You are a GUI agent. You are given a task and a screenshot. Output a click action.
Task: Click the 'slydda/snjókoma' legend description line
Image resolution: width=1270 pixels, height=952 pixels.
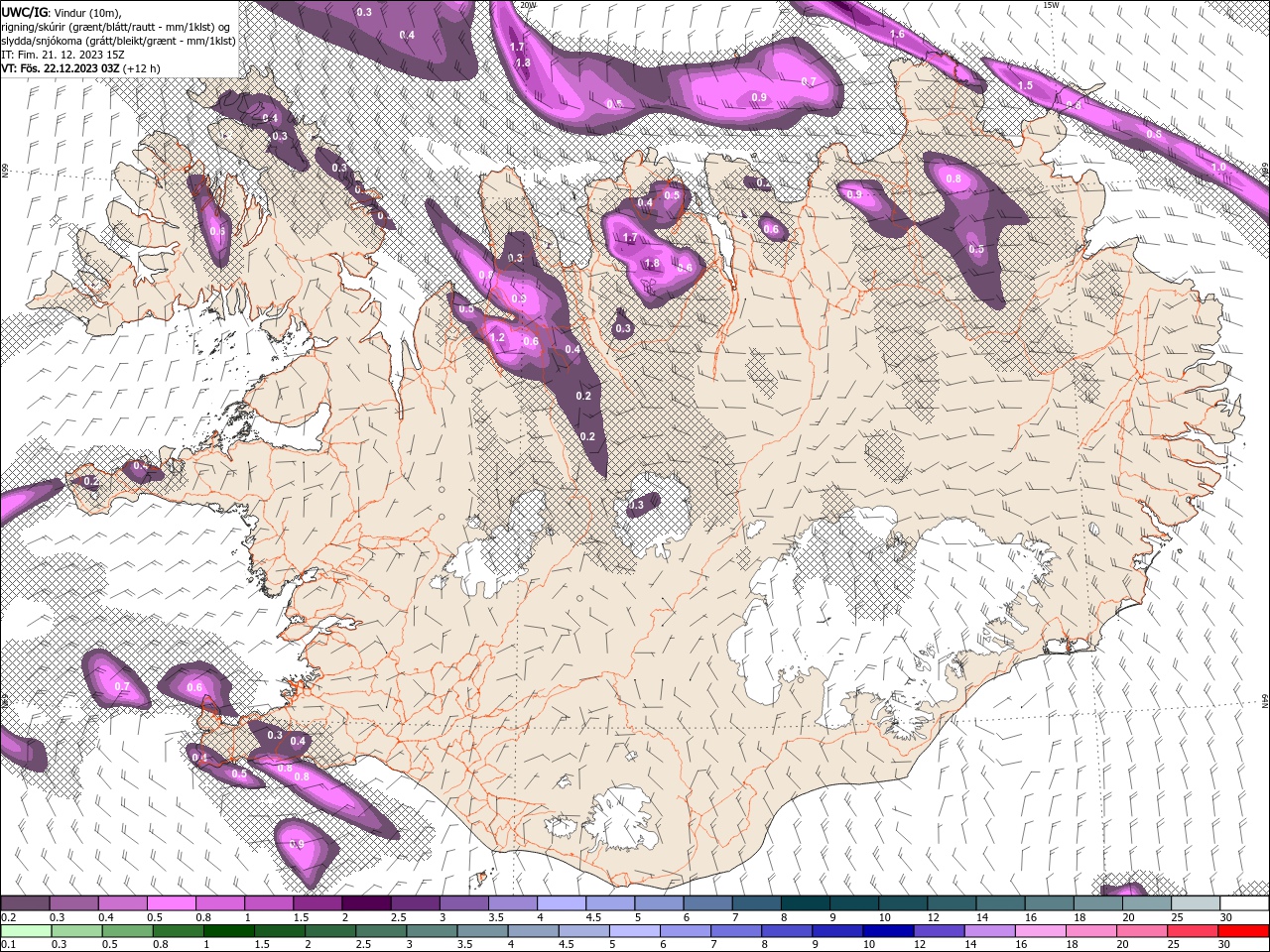tap(118, 40)
